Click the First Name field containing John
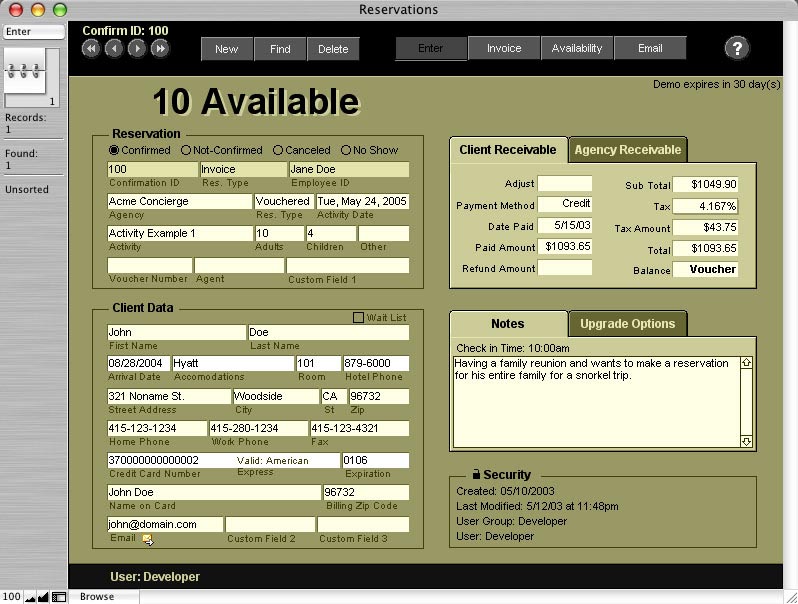Viewport: 798px width, 604px height. [176, 332]
